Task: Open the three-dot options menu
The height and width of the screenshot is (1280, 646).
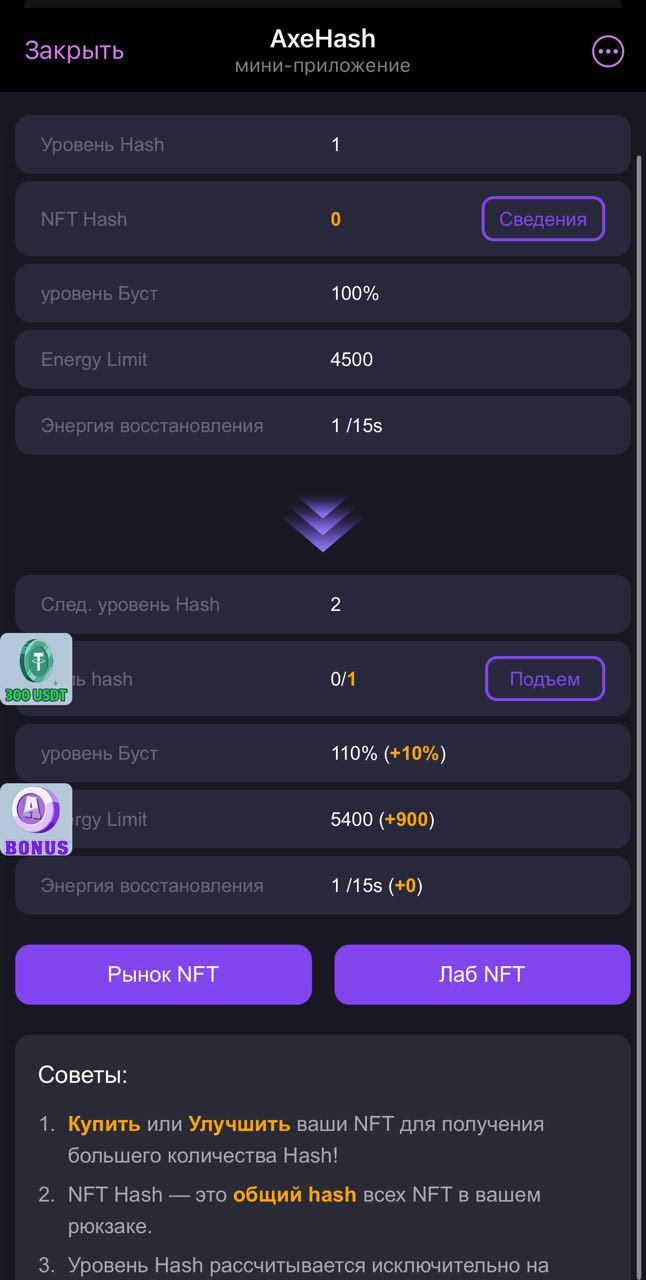Action: (607, 51)
